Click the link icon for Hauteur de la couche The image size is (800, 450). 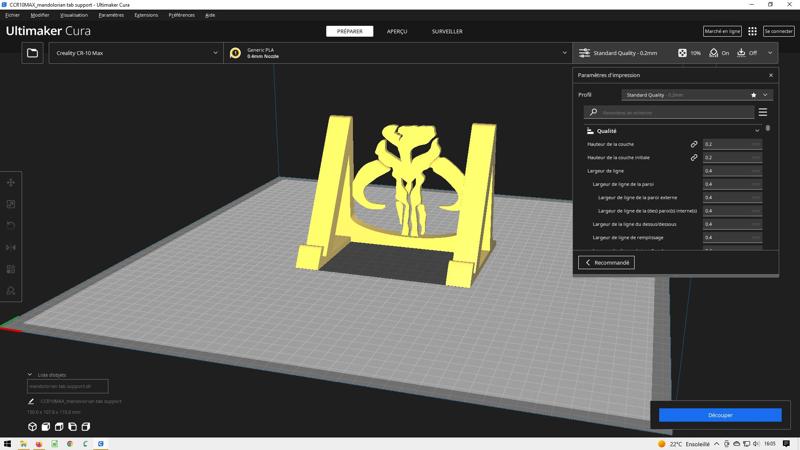pyautogui.click(x=694, y=144)
